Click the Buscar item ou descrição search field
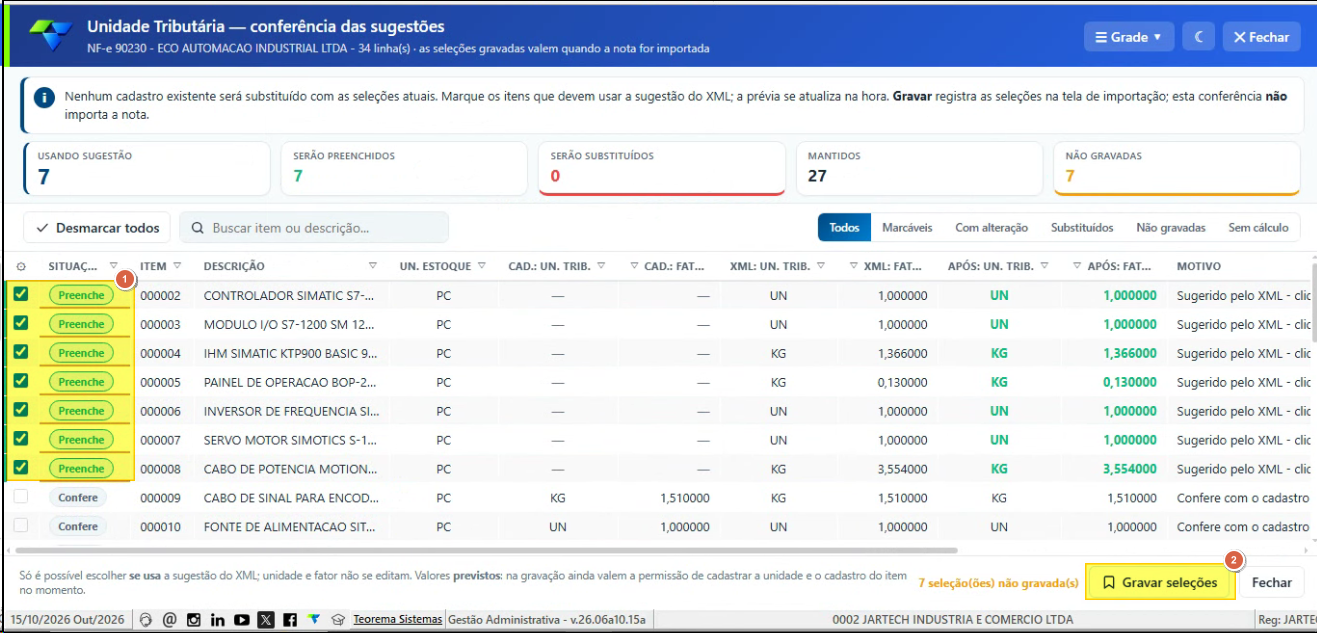 314,228
